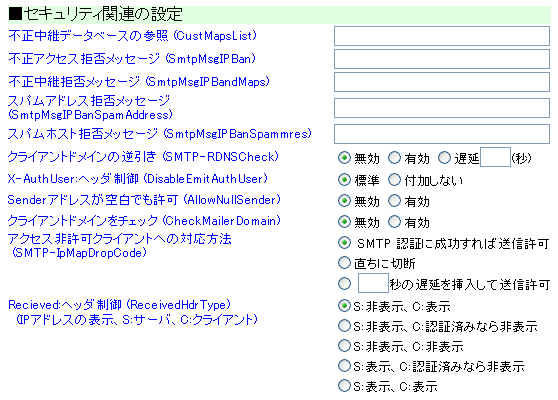Choose S:表示、C:表示 option
Viewport: 558px width, 400px height.
344,385
